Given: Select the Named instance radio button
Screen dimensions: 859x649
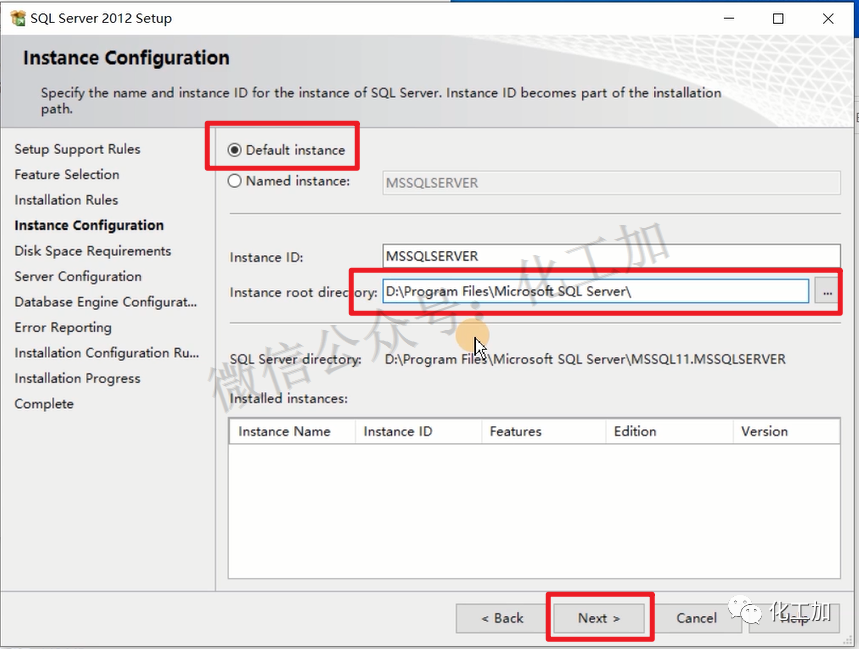Looking at the screenshot, I should click(234, 181).
